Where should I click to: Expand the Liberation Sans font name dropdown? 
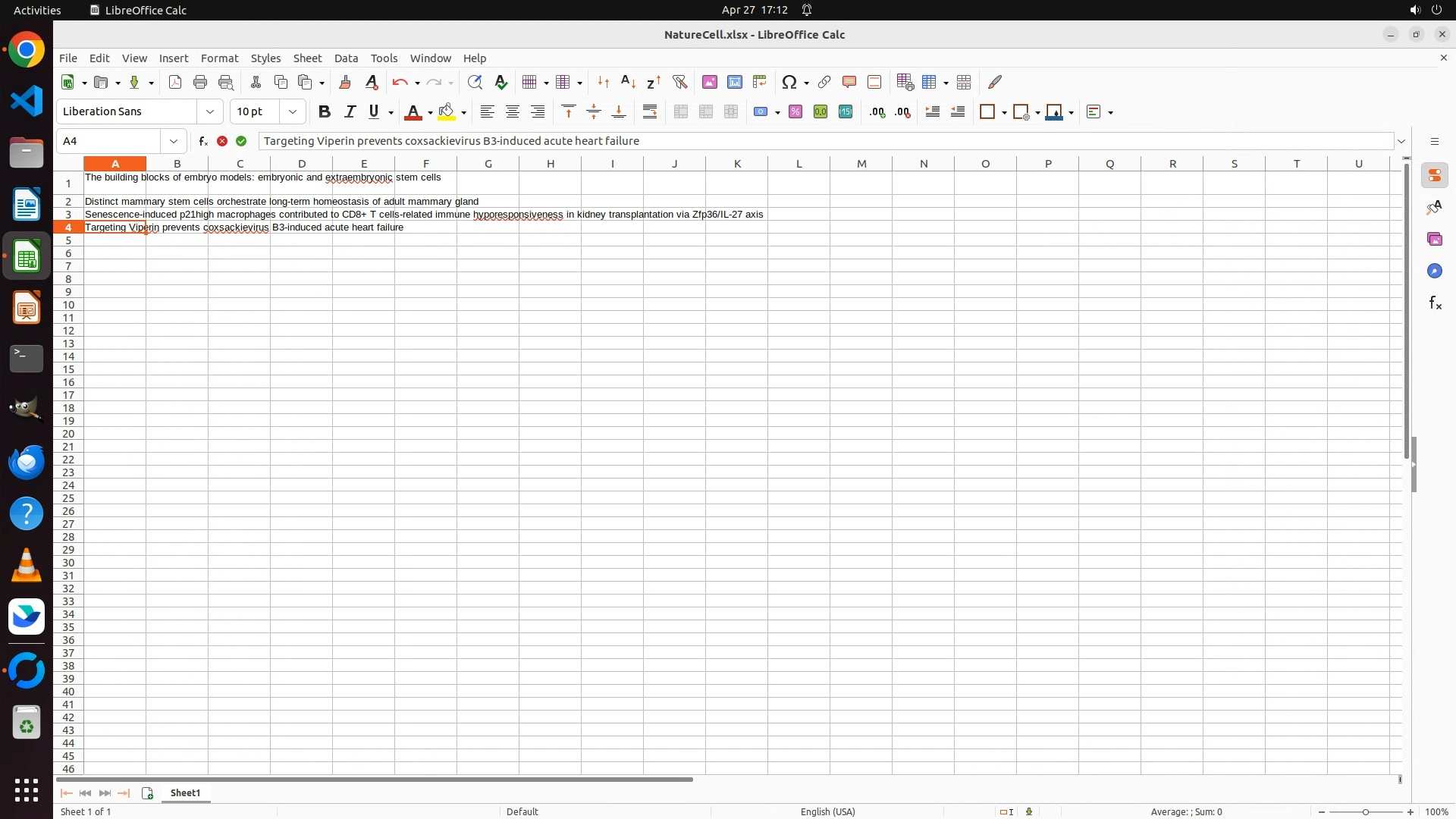(x=210, y=111)
